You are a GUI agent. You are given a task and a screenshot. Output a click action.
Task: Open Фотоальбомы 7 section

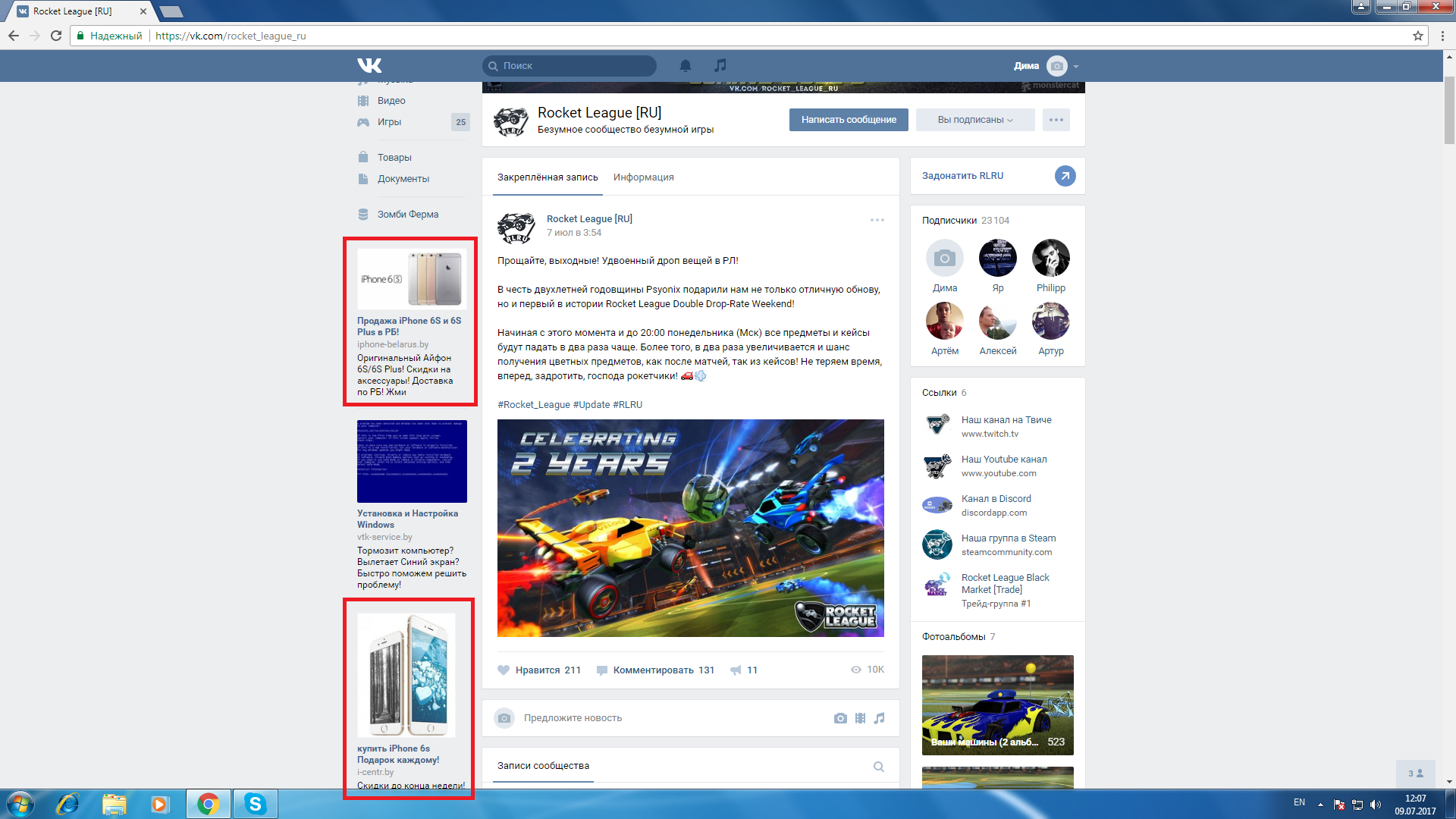pos(959,636)
